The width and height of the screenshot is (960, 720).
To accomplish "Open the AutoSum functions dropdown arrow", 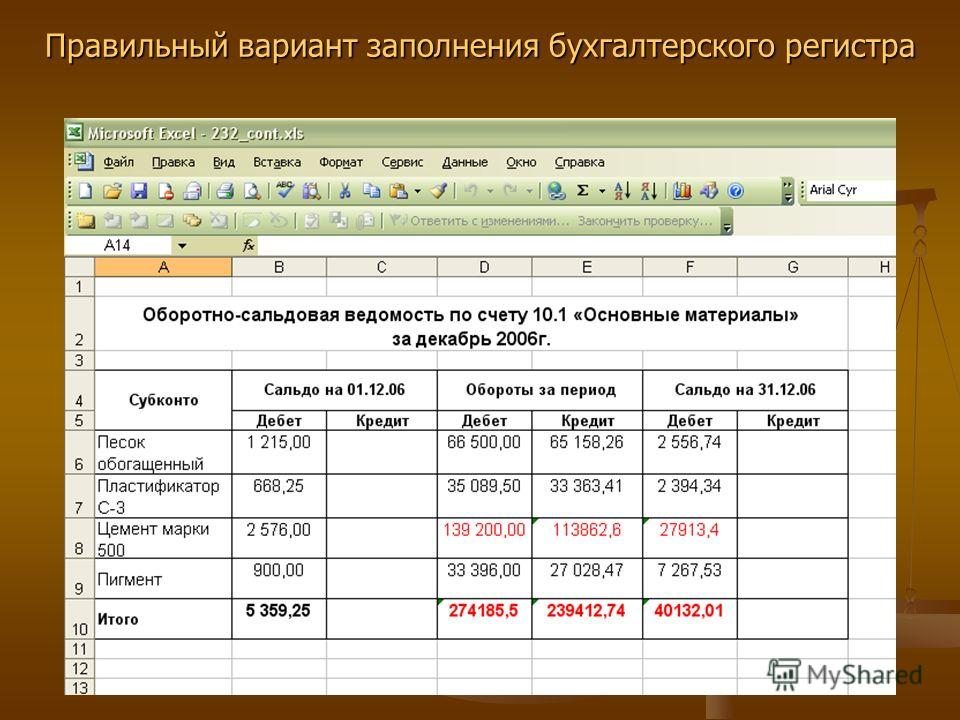I will pos(602,191).
